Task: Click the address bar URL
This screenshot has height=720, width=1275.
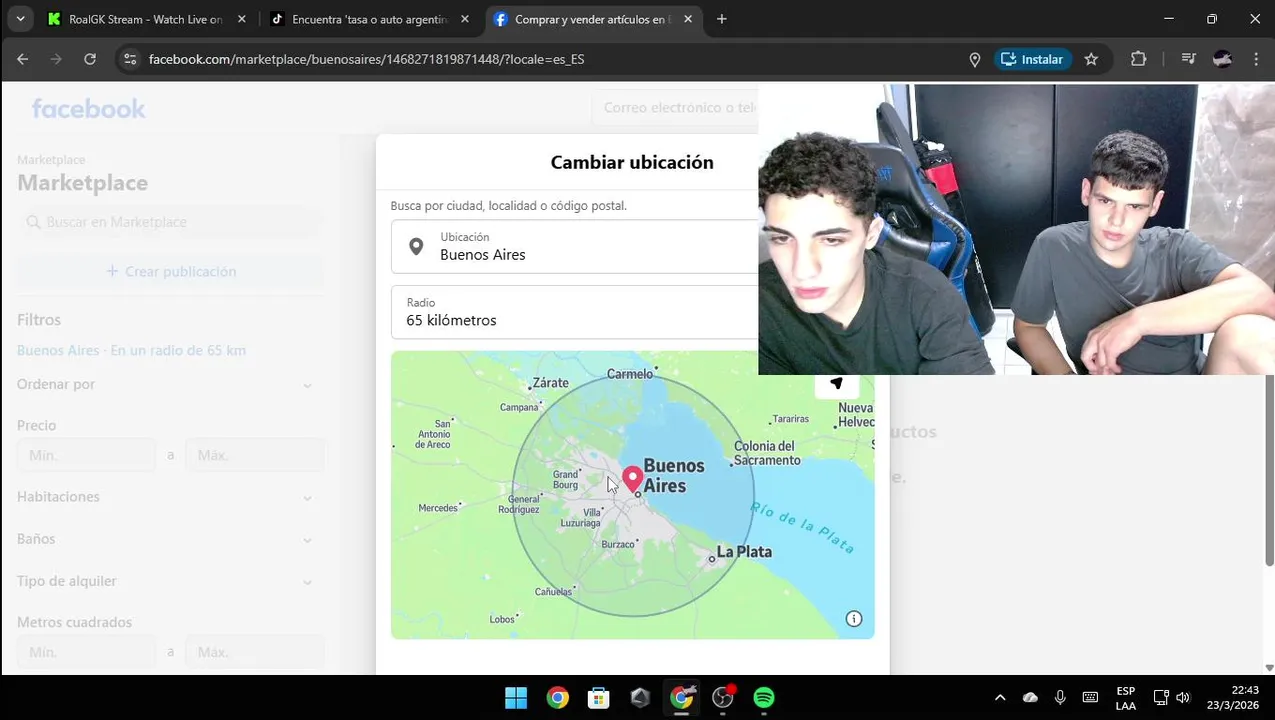Action: coord(366,59)
